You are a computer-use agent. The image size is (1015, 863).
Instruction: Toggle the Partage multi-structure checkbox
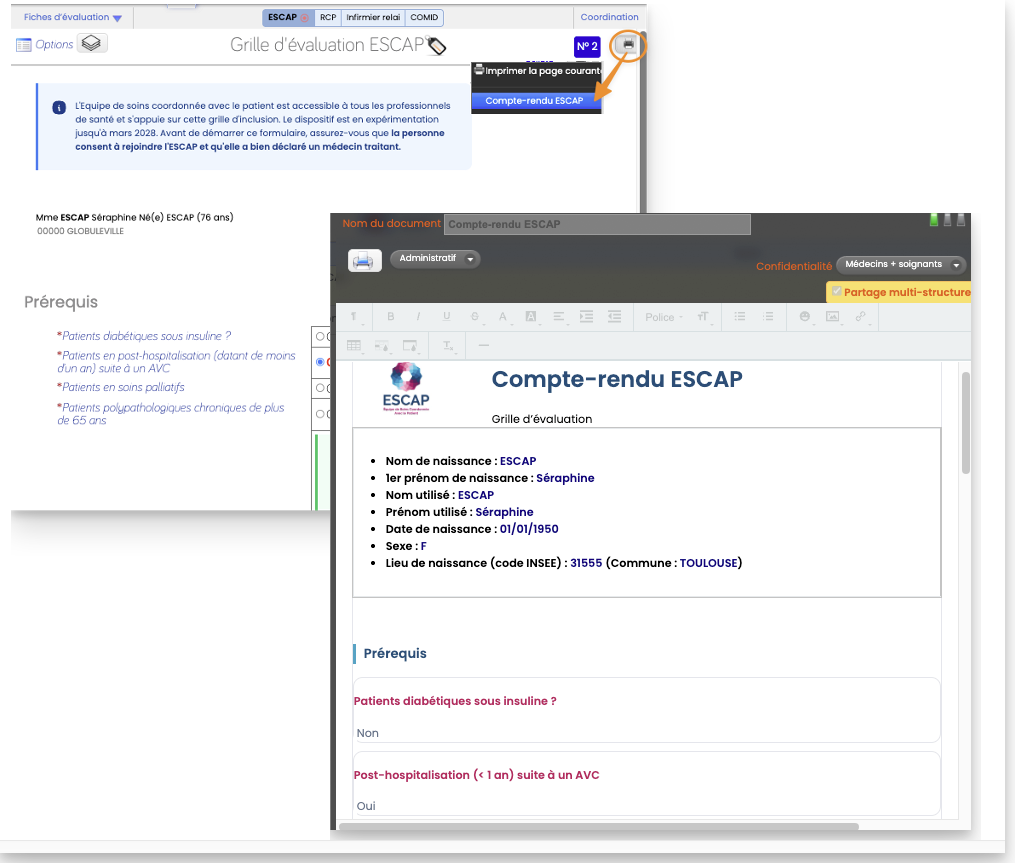(837, 291)
